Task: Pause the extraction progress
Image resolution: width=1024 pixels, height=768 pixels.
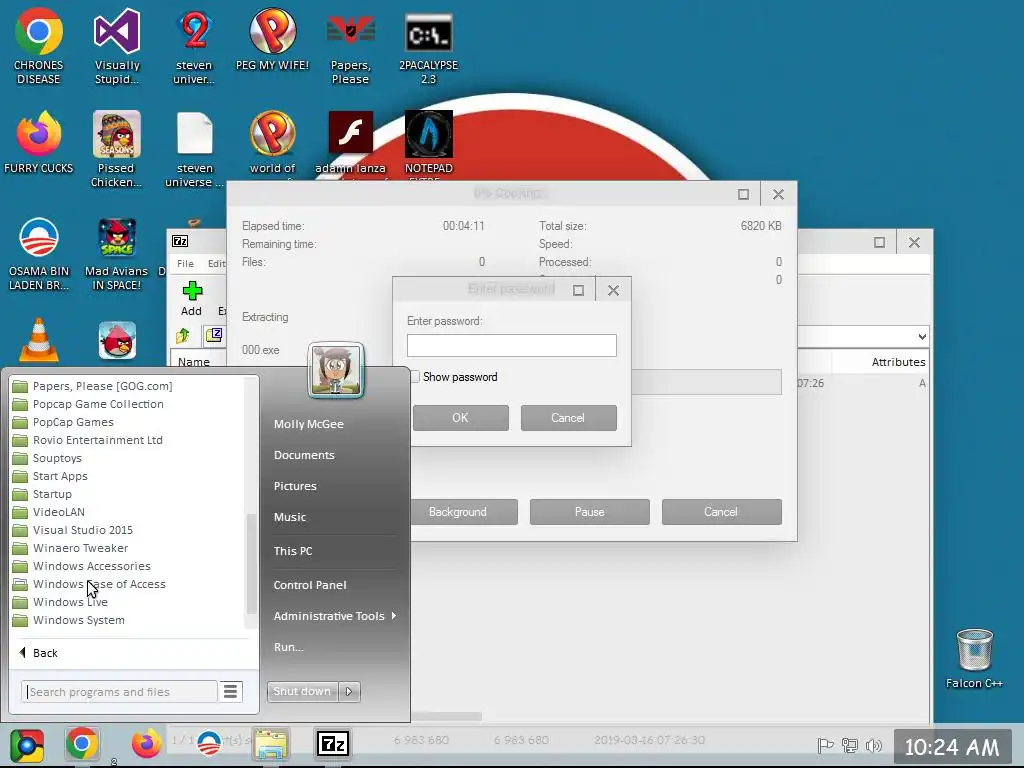Action: point(590,512)
